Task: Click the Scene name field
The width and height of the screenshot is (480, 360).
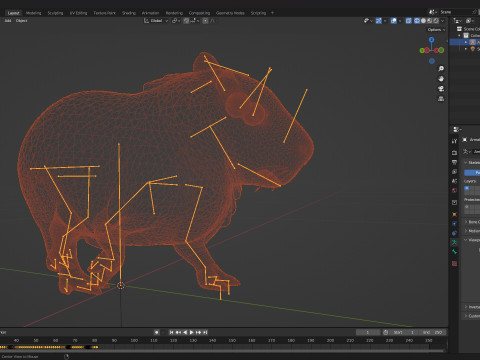Action: click(x=455, y=12)
